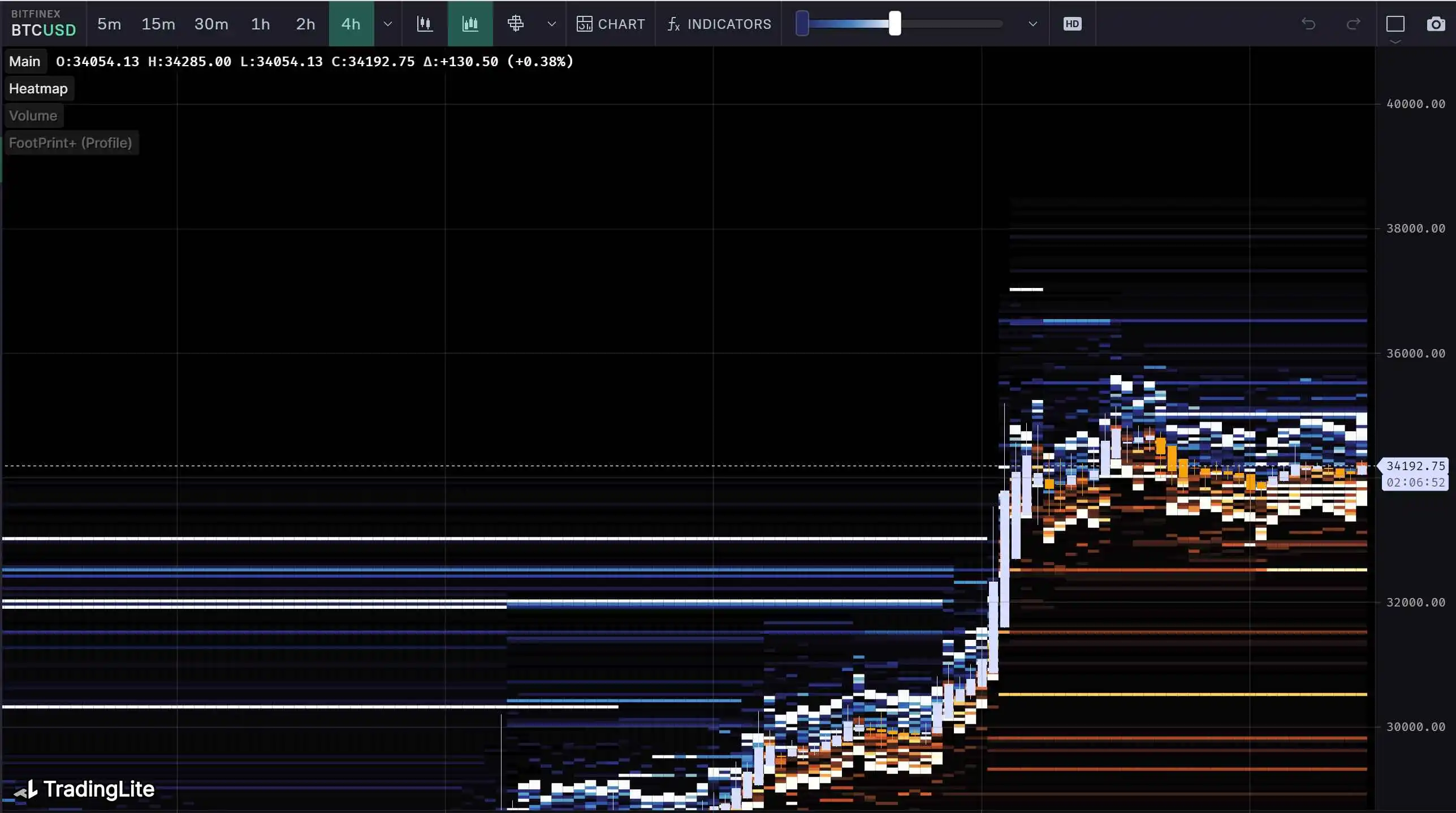Toggle HD rendering mode

[x=1072, y=24]
